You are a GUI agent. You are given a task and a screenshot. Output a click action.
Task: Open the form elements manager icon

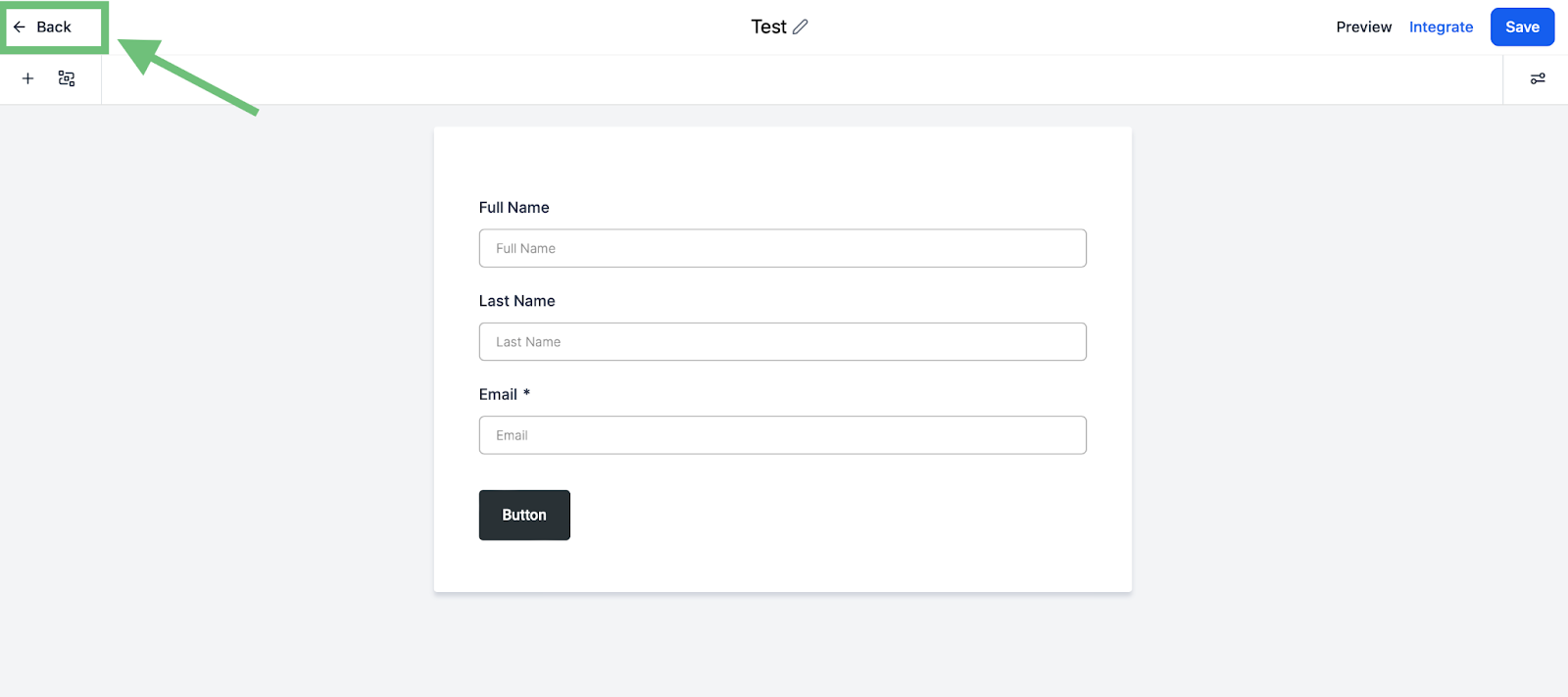click(67, 78)
